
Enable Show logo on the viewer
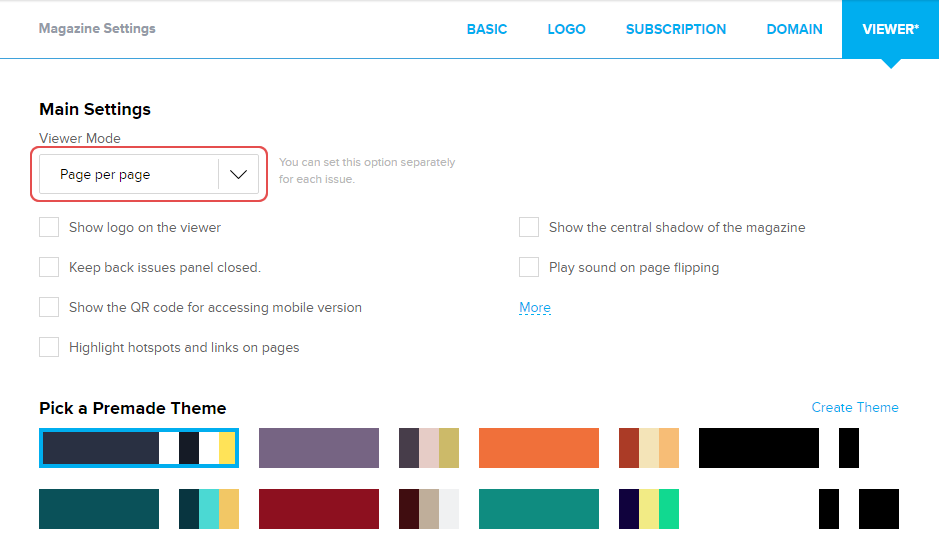(x=49, y=227)
